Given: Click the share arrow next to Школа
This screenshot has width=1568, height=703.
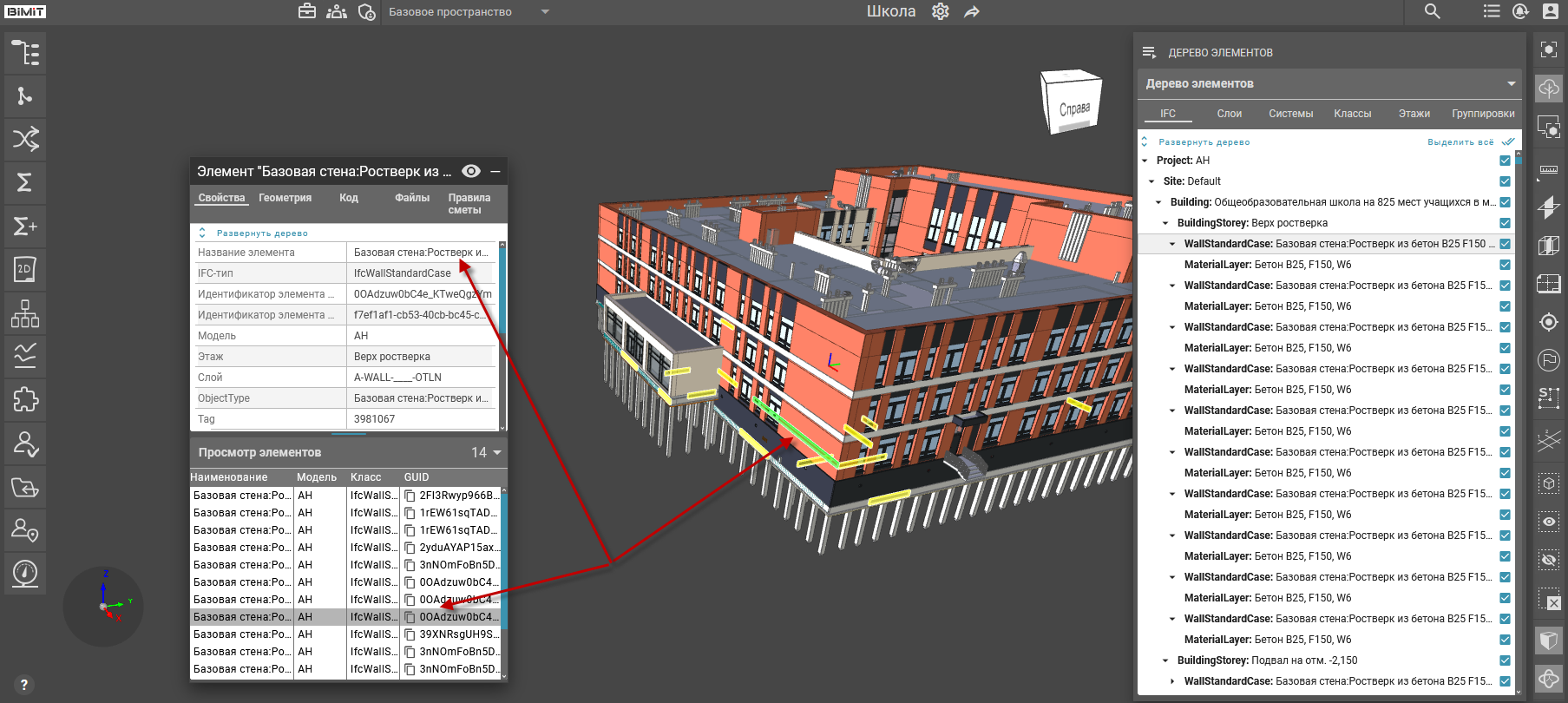Looking at the screenshot, I should pyautogui.click(x=972, y=12).
